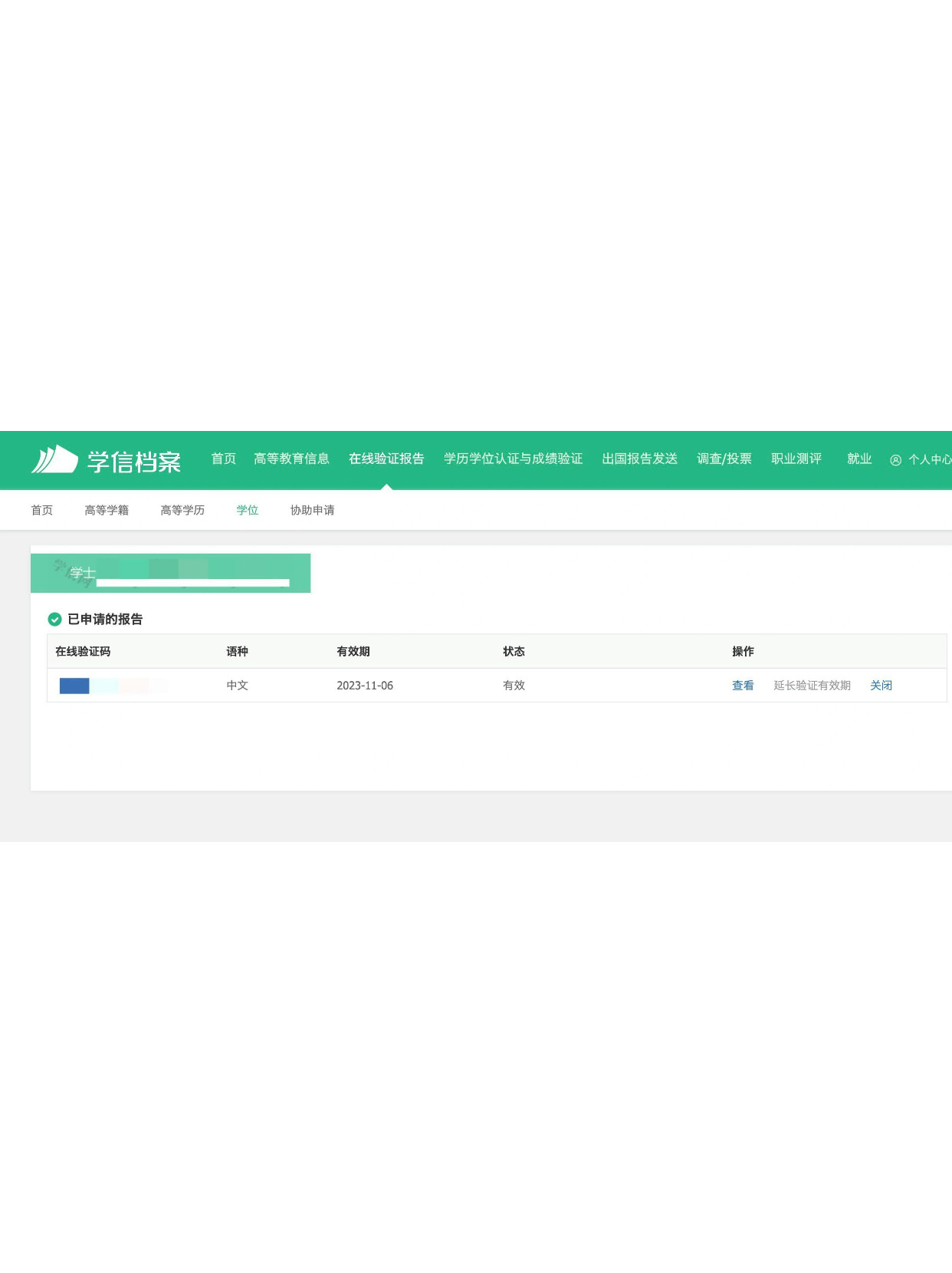Open the 就业 navigation item
Screen dimensions: 952x1273
[858, 459]
